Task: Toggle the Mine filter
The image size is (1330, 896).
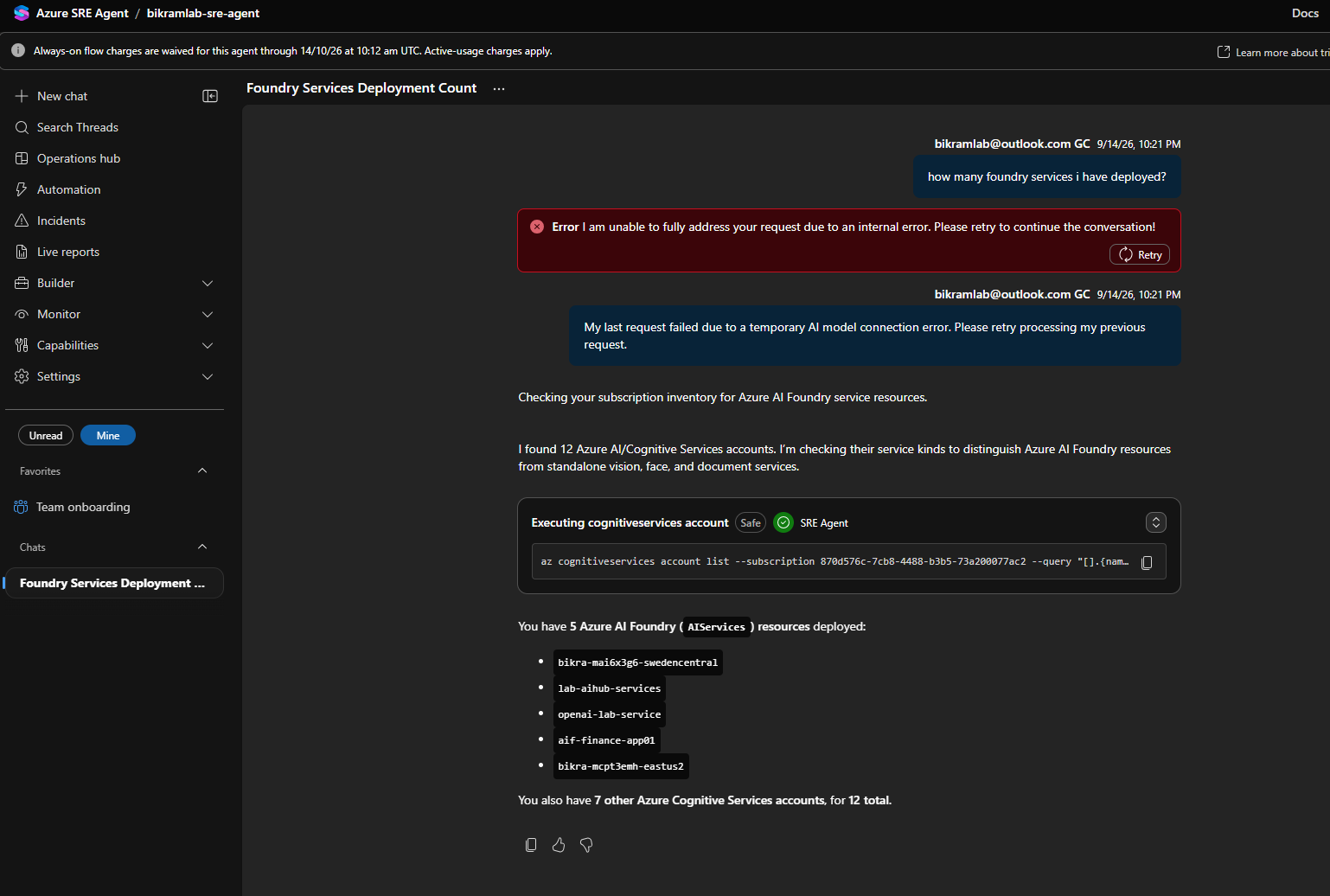Action: click(x=108, y=435)
